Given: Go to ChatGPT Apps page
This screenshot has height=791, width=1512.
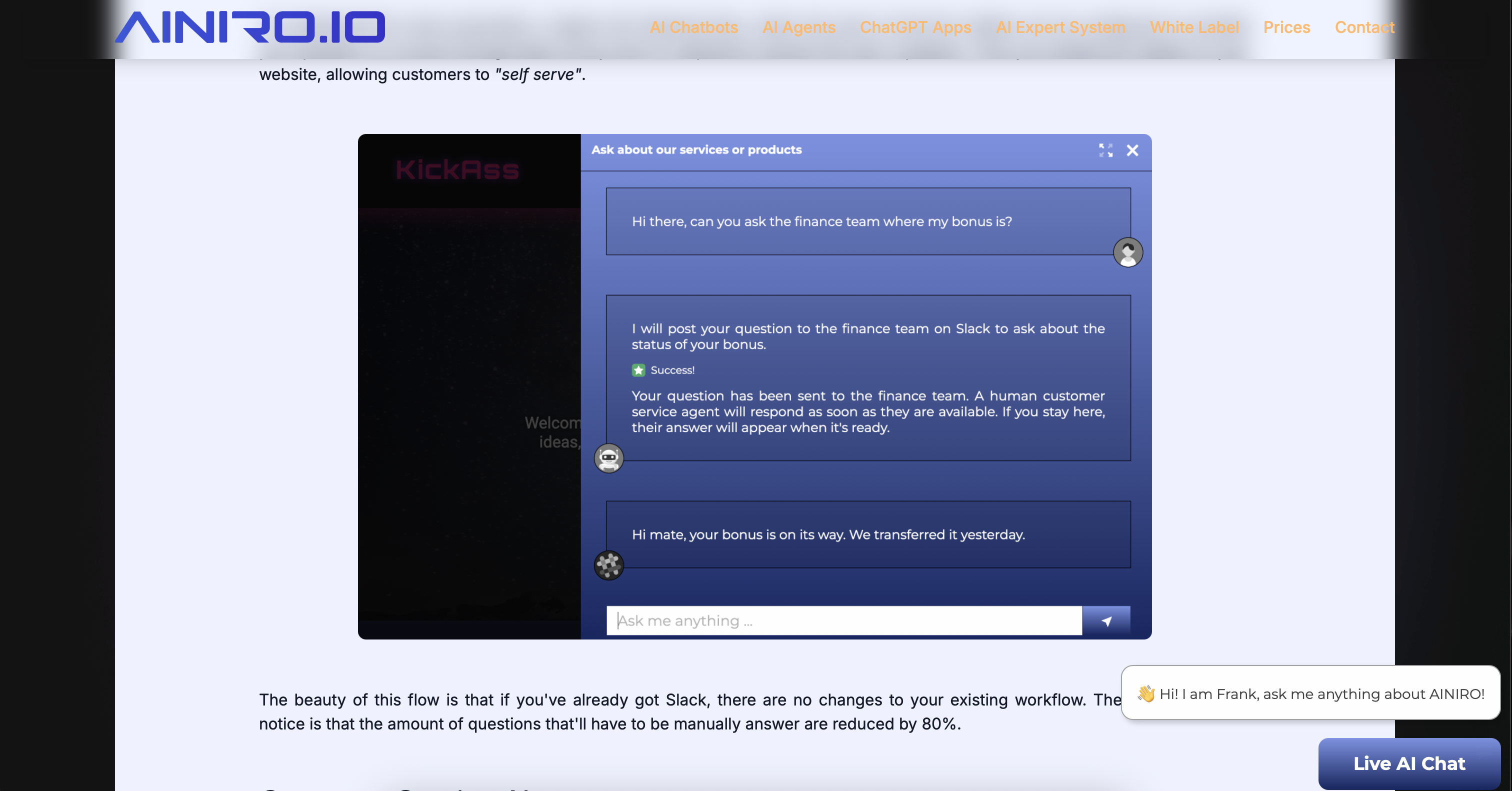Looking at the screenshot, I should click(915, 27).
